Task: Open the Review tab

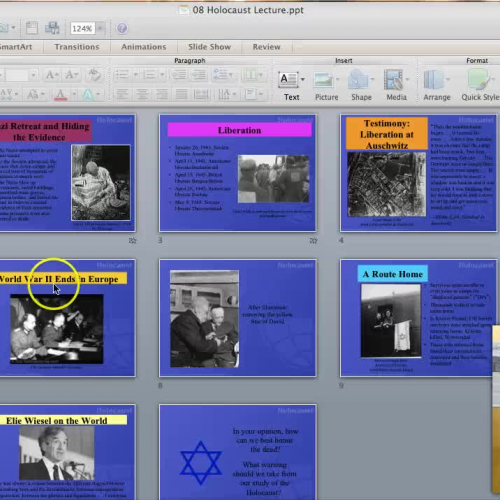Action: pos(266,47)
